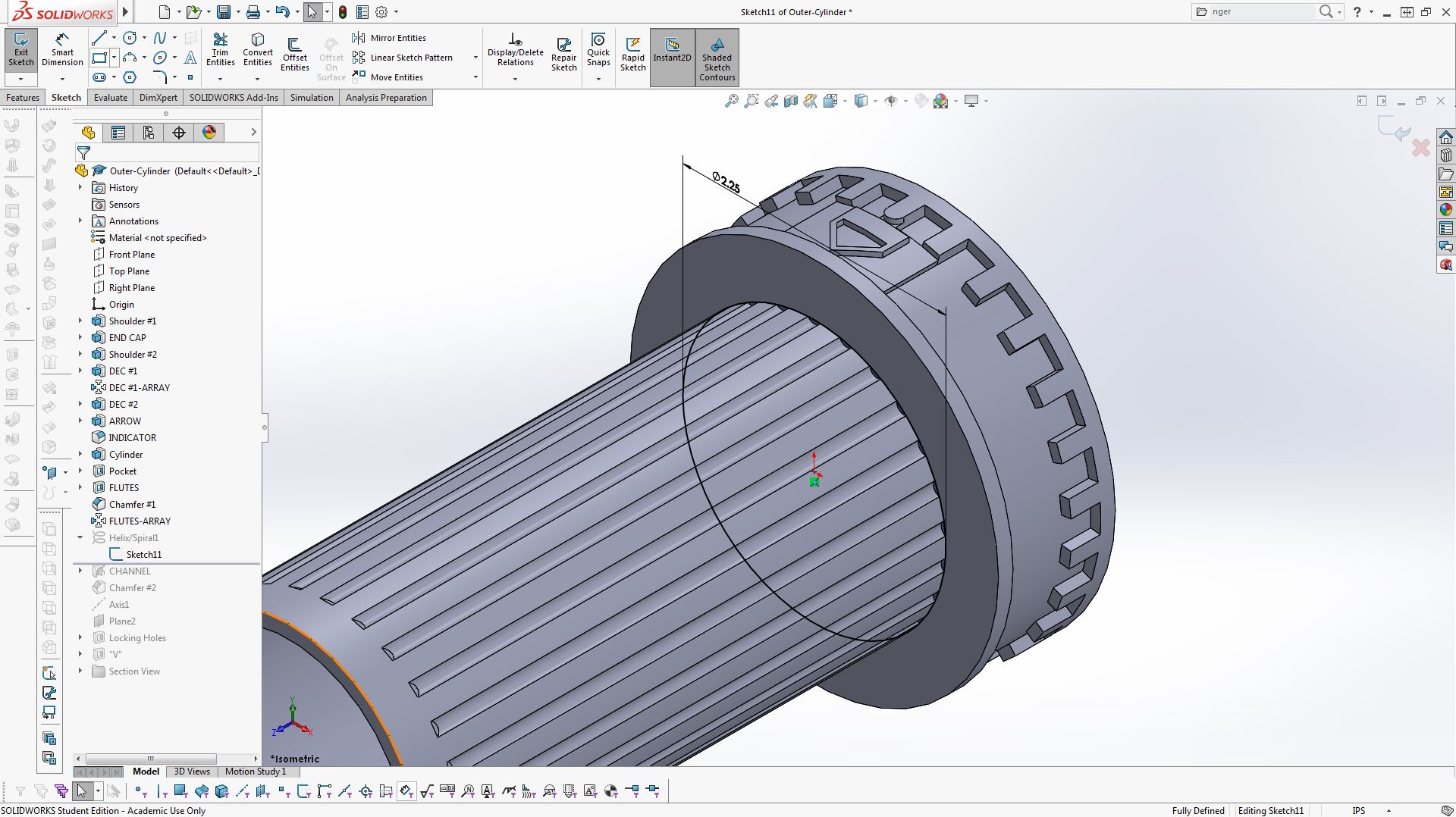The height and width of the screenshot is (817, 1456).
Task: Click the Smart Dimension tool
Action: coord(62,50)
